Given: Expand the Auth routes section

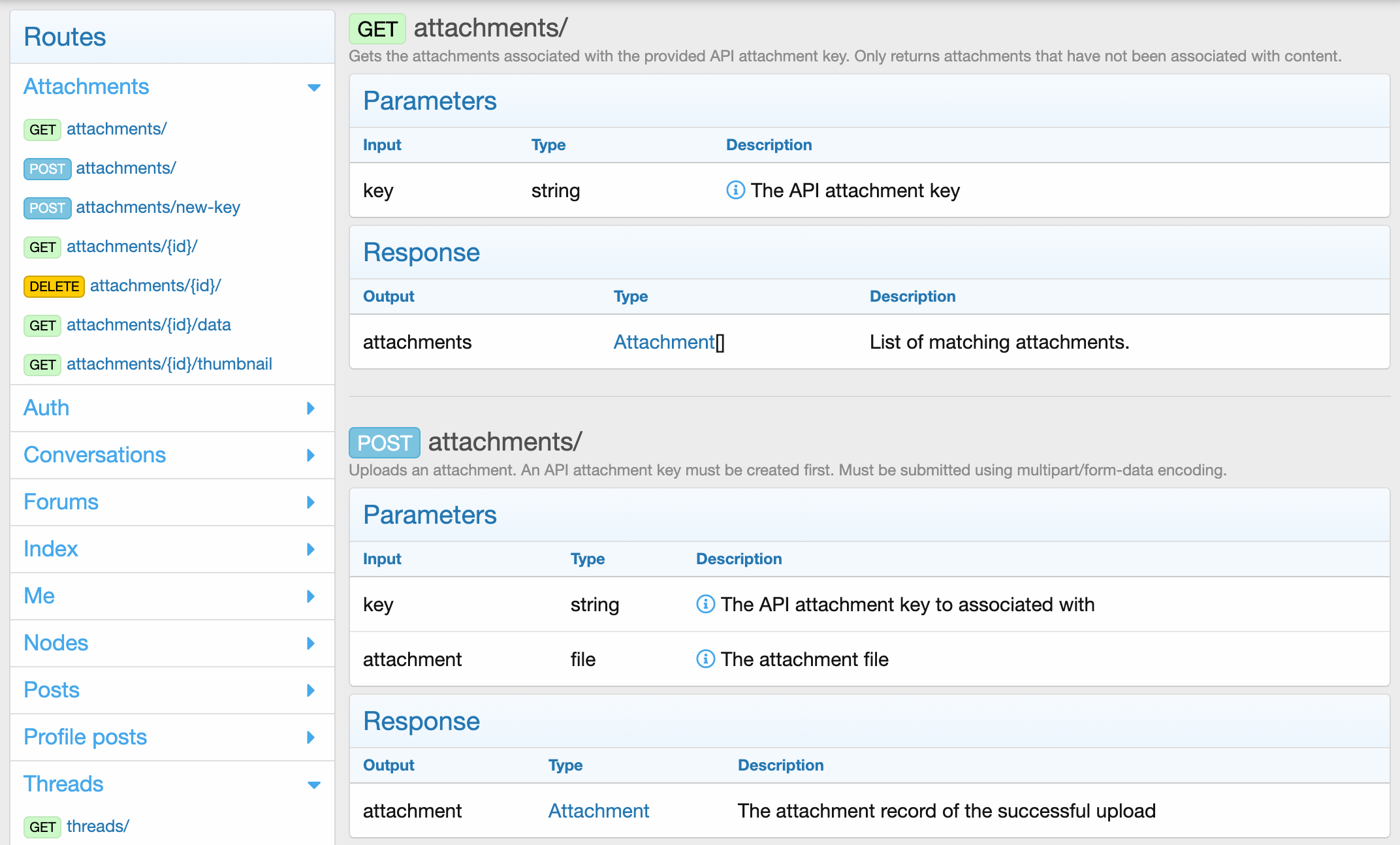Looking at the screenshot, I should tap(311, 408).
